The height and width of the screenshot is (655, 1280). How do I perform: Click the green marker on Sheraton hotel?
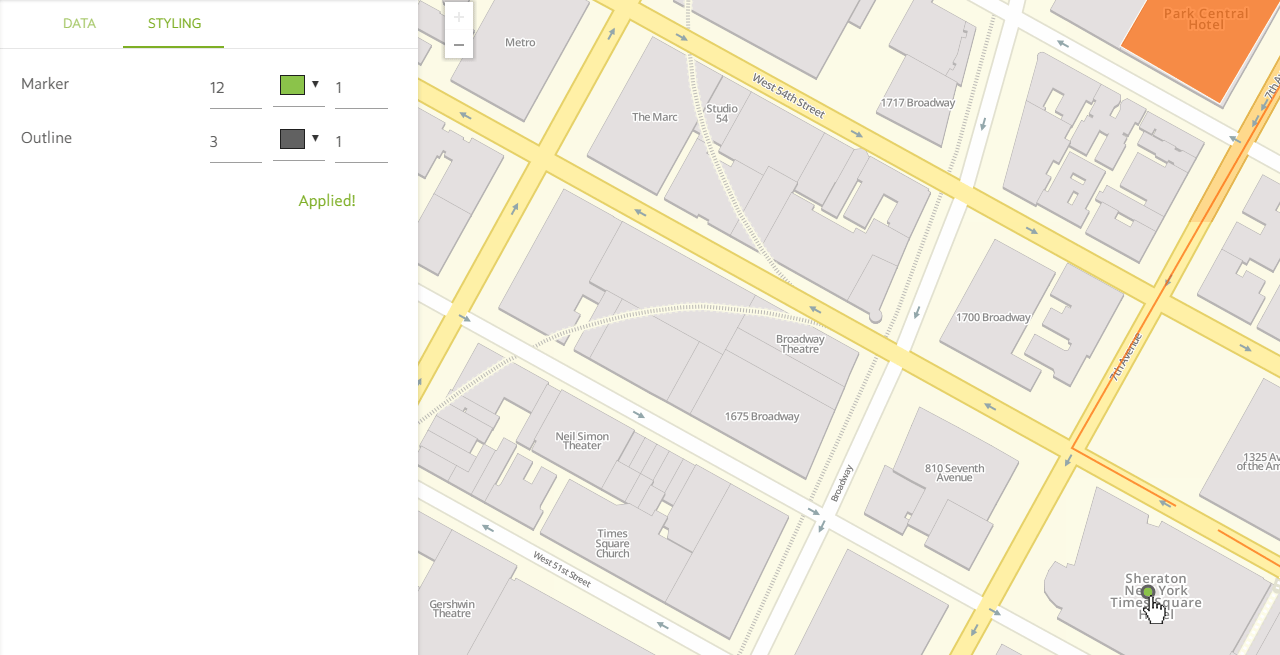point(1148,592)
